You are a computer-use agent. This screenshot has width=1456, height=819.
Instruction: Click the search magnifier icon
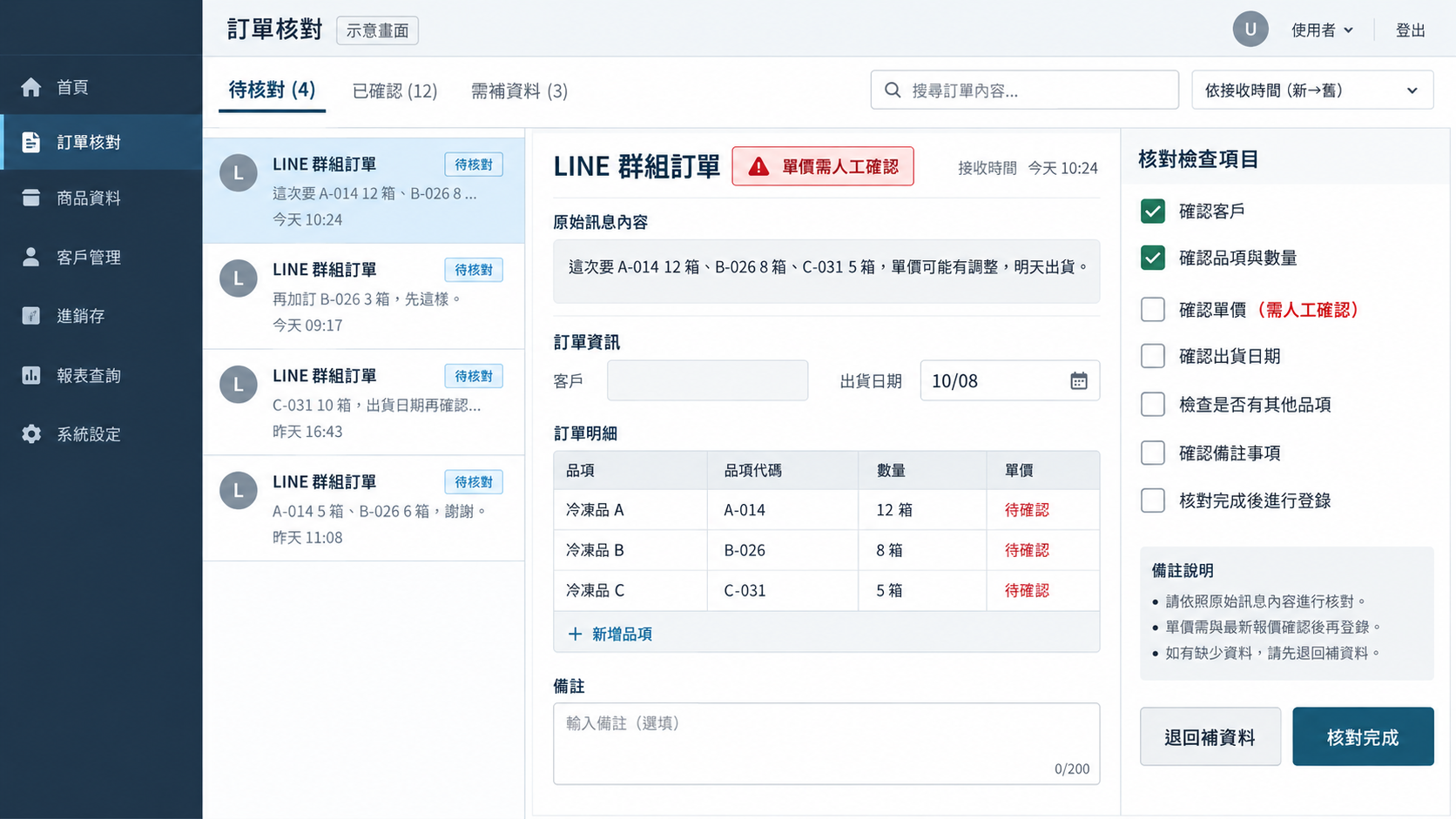point(893,90)
